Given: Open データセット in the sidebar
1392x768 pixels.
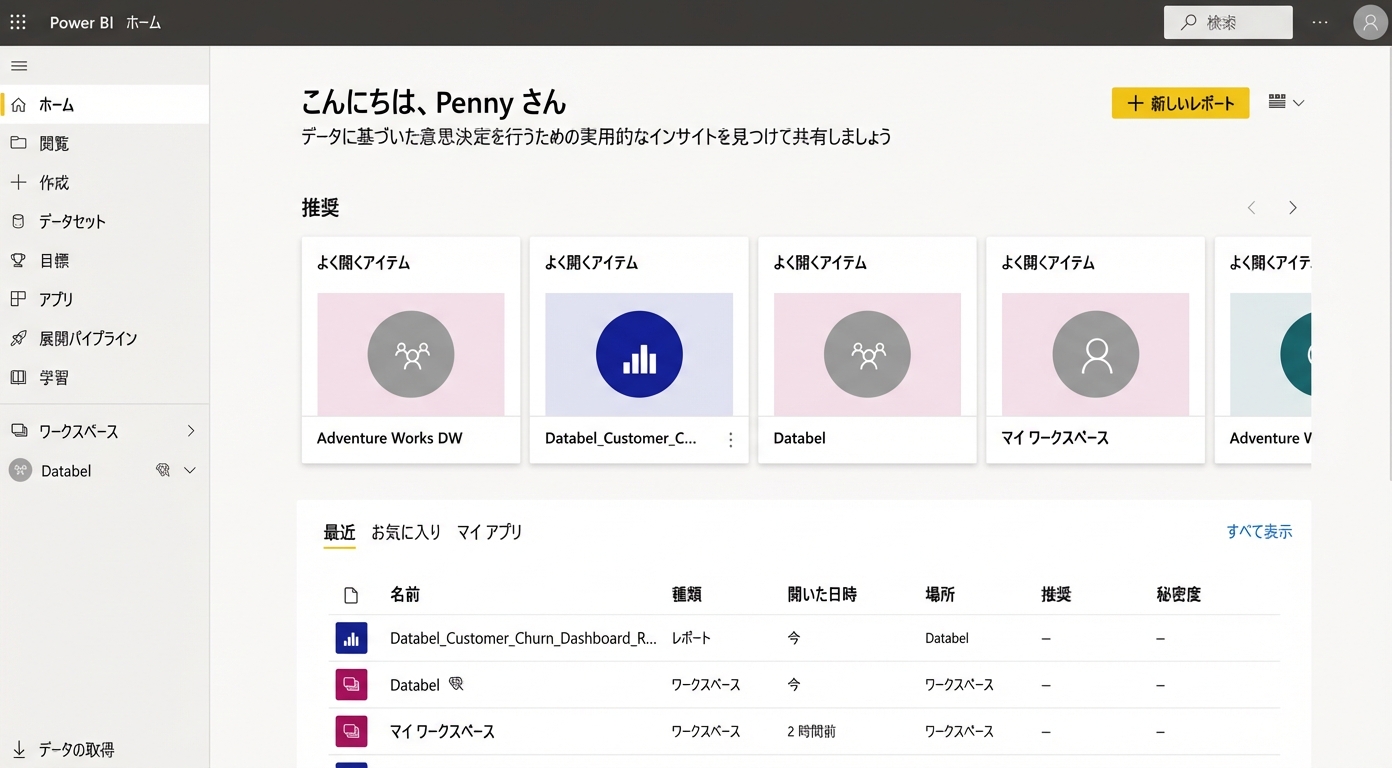Looking at the screenshot, I should pyautogui.click(x=104, y=221).
